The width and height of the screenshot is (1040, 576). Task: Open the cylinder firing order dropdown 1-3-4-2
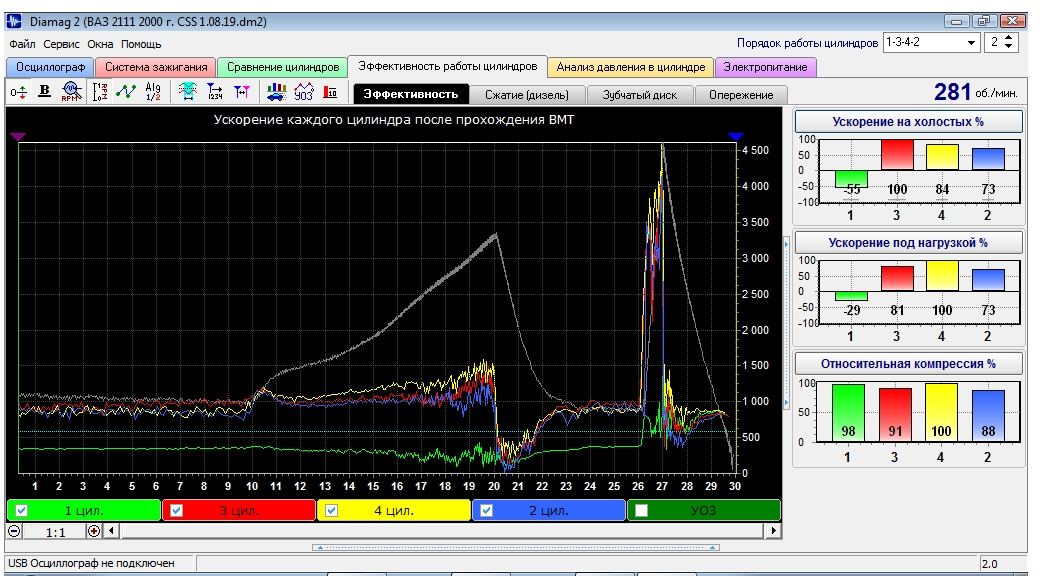(x=972, y=42)
